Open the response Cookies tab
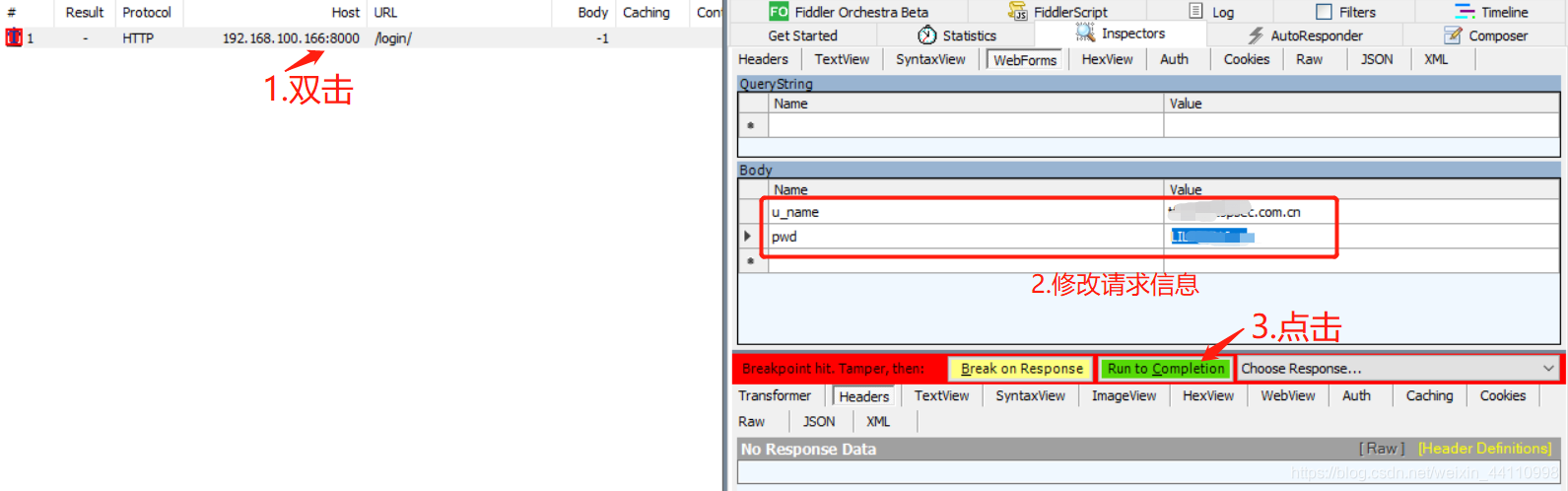The width and height of the screenshot is (1568, 491). click(x=1503, y=395)
